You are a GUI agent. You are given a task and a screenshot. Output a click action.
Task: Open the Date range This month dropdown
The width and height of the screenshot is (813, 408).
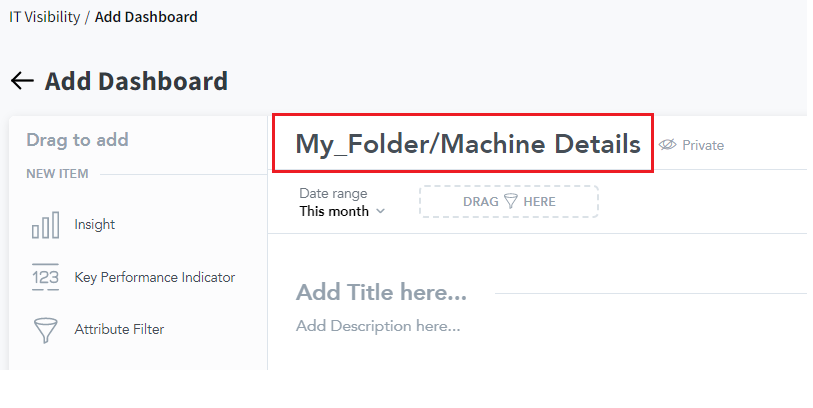341,211
